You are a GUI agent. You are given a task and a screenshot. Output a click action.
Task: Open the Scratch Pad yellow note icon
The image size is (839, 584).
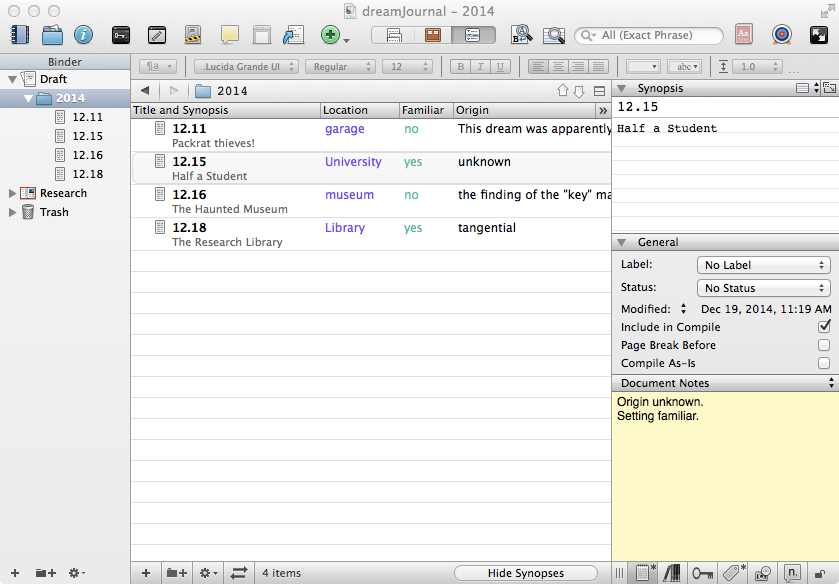coord(230,35)
